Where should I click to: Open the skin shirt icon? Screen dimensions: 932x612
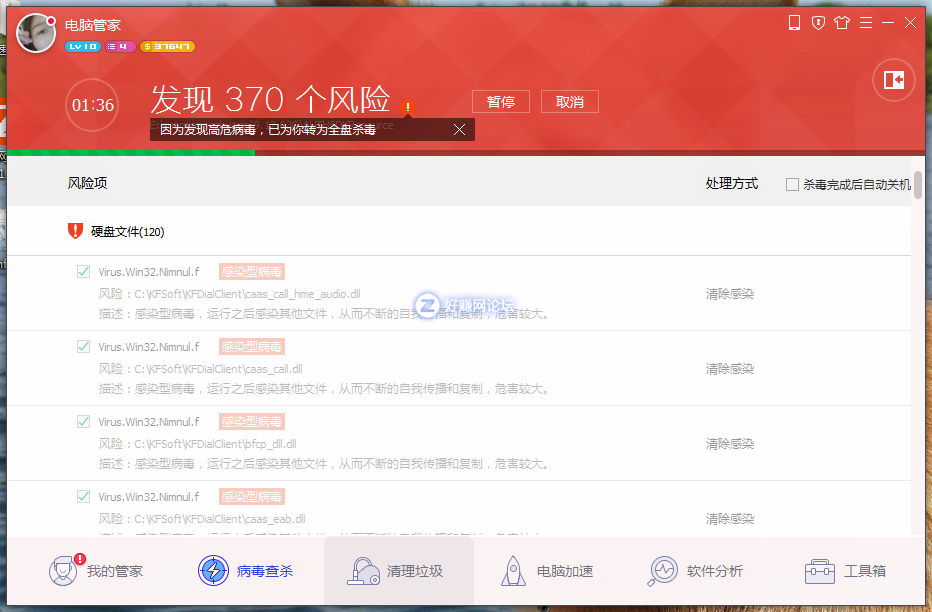click(842, 23)
